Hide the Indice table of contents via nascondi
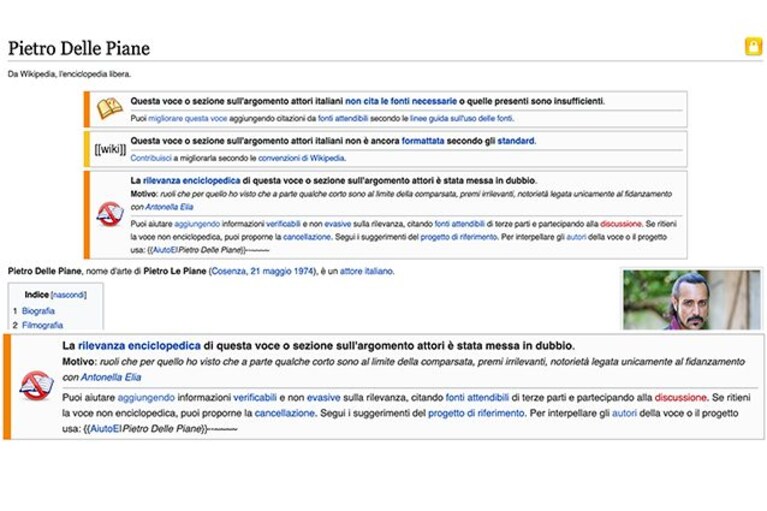Viewport: 767px width, 511px height. [68, 295]
